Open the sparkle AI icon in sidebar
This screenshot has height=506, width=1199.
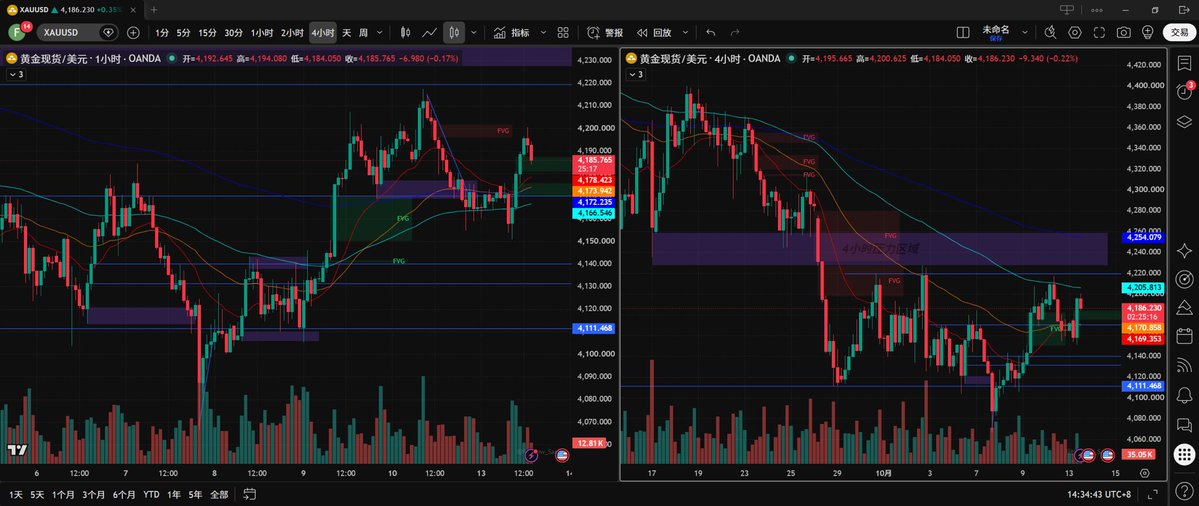(x=1184, y=251)
